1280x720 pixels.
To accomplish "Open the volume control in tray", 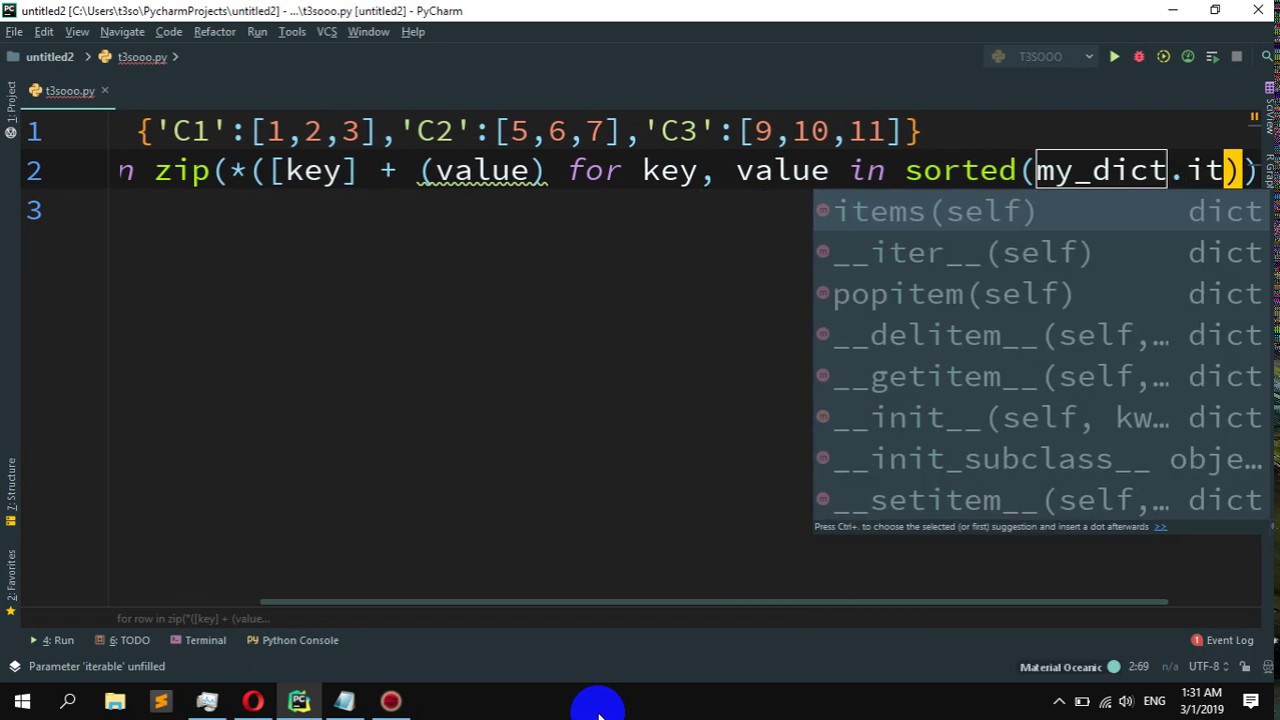I will click(x=1127, y=702).
